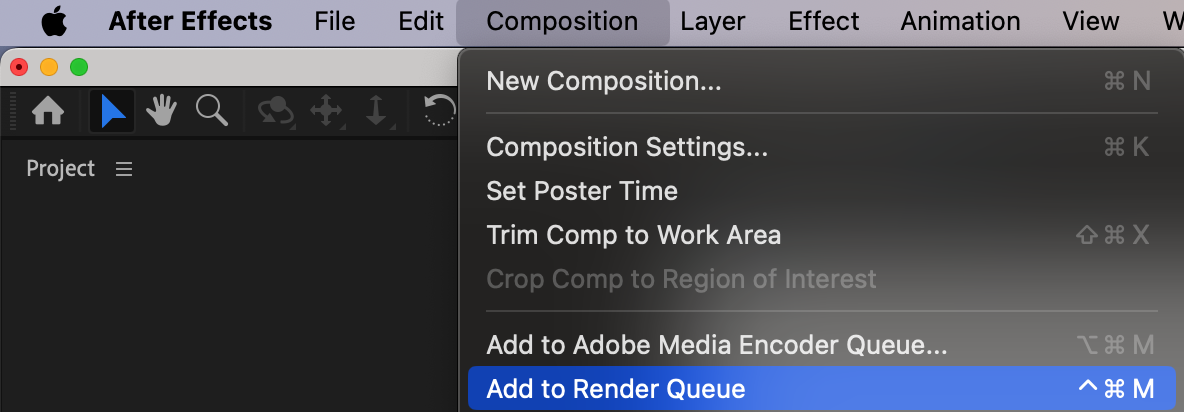Select the Pan camera tool
The height and width of the screenshot is (412, 1184).
pyautogui.click(x=327, y=111)
